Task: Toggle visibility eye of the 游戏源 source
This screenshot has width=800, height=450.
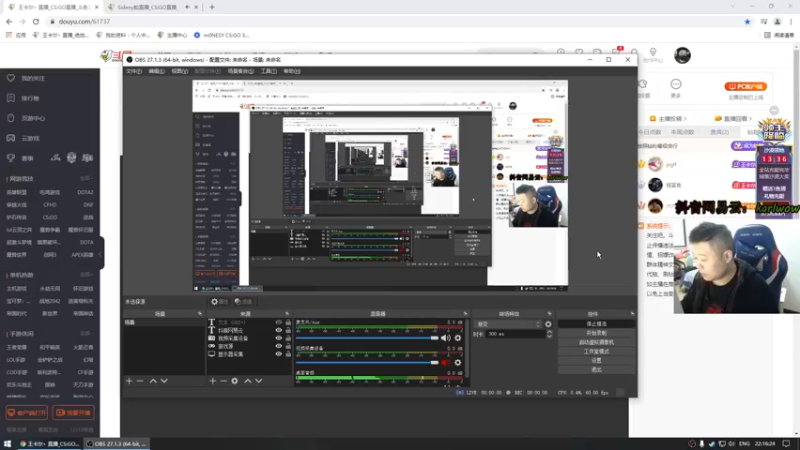Action: click(x=279, y=346)
